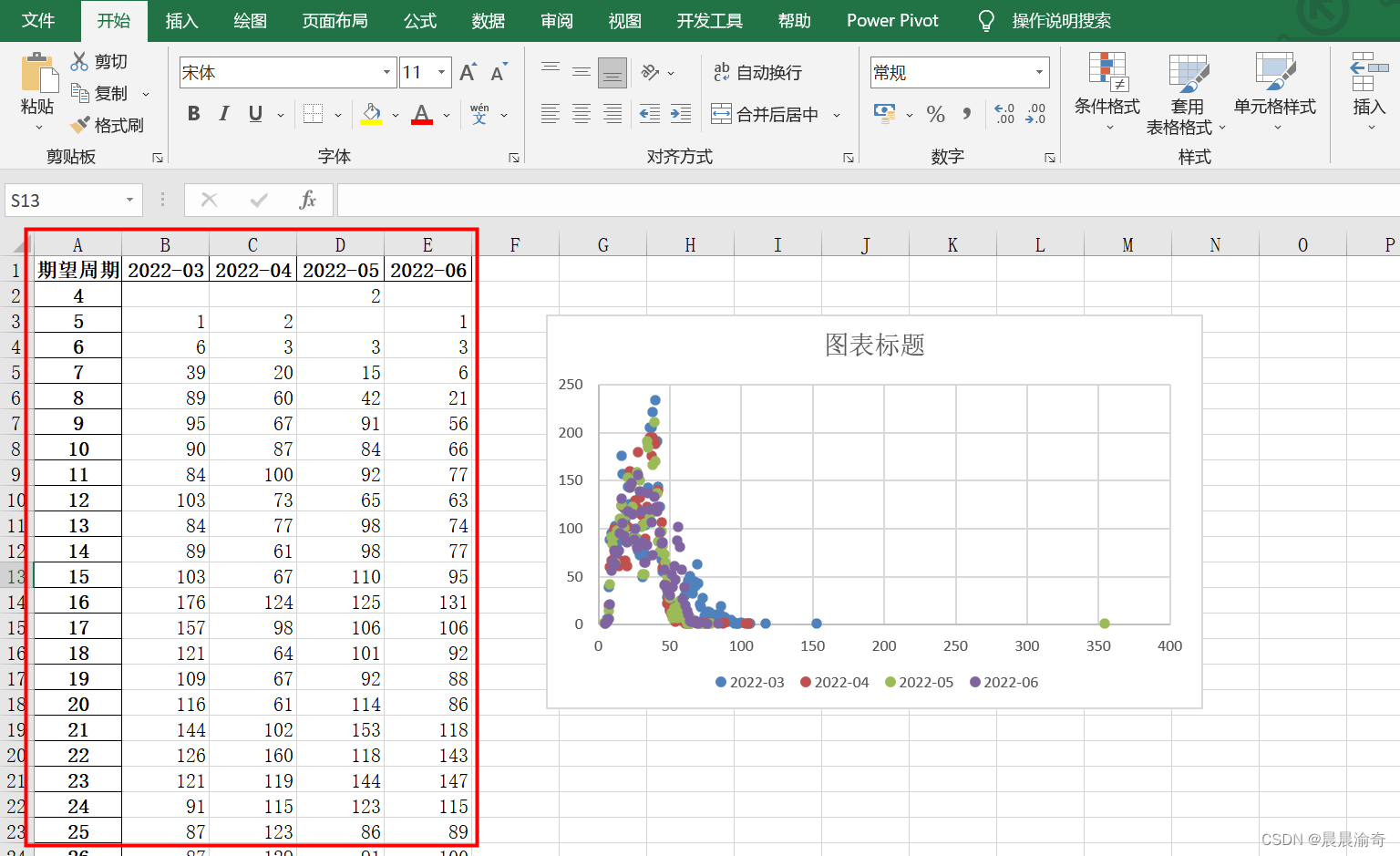Click the formula bar input

[868, 200]
